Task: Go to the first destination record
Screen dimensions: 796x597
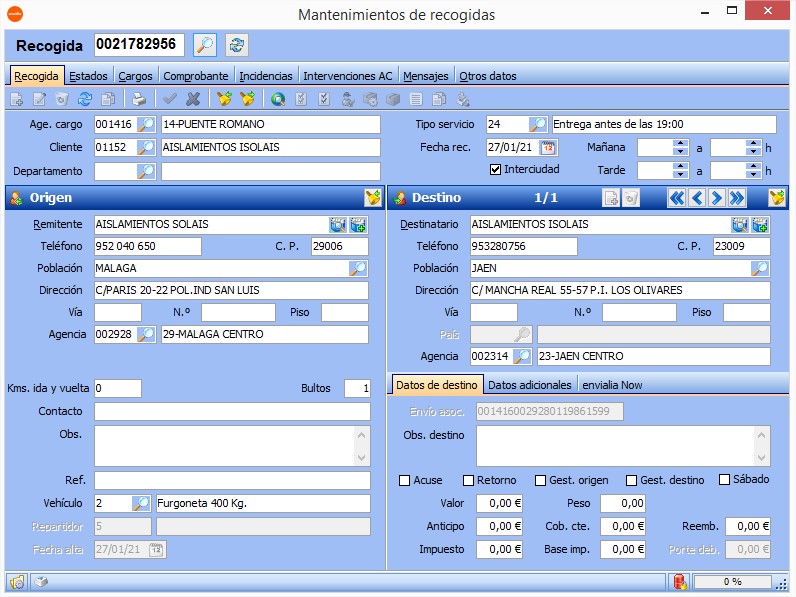Action: (677, 198)
